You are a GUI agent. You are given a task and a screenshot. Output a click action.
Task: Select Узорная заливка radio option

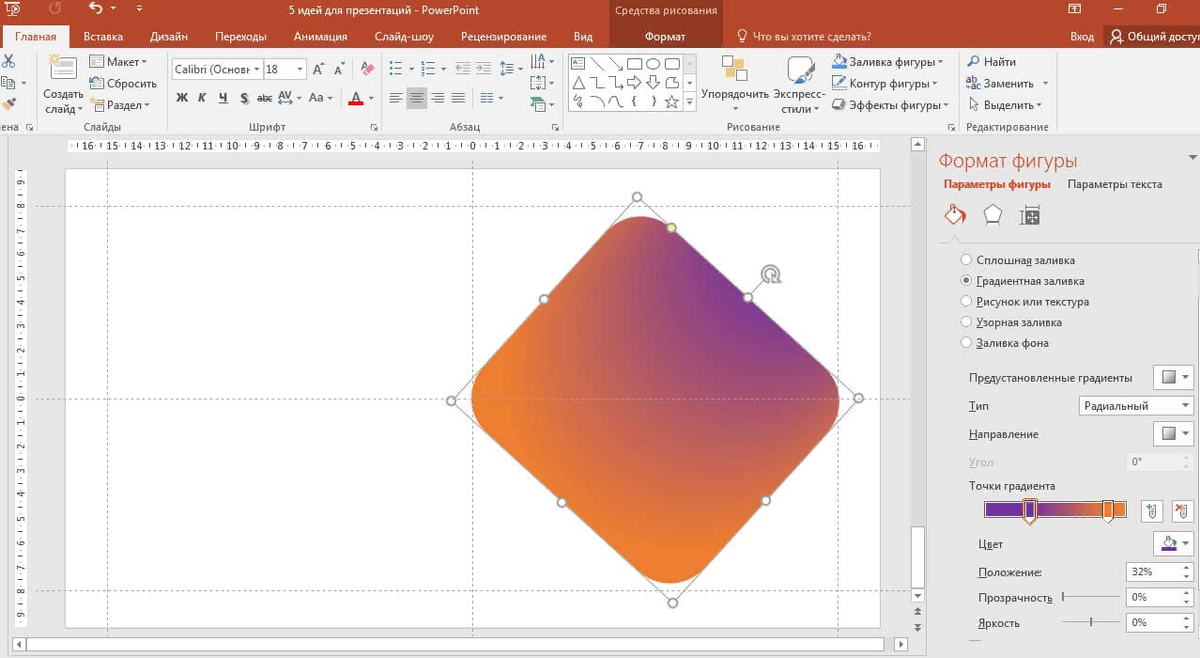pos(966,322)
